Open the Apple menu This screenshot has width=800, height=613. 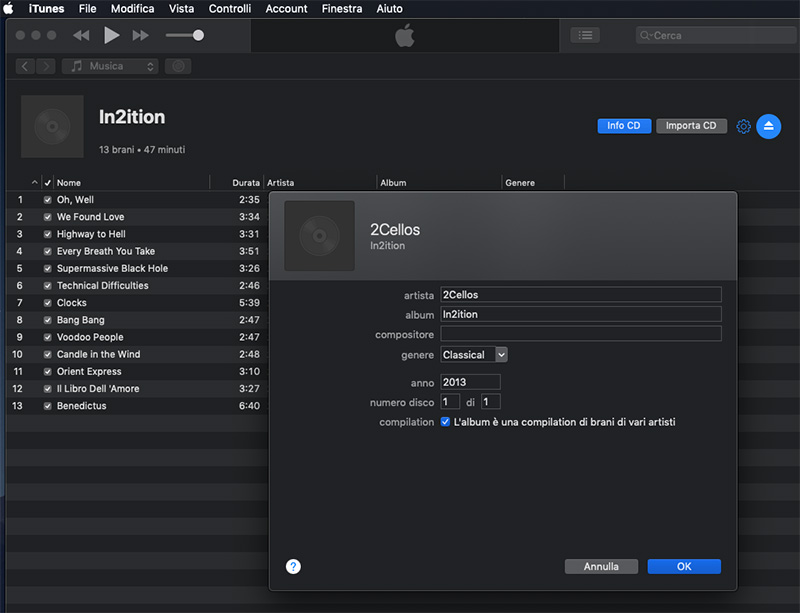tap(9, 8)
